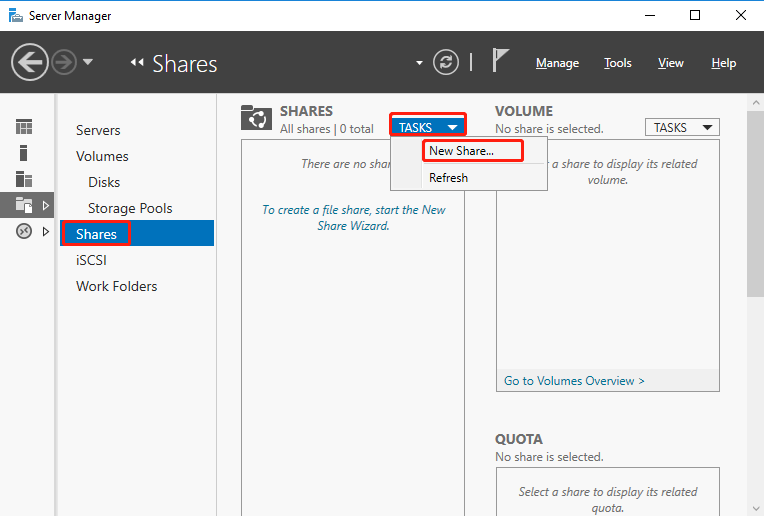This screenshot has width=764, height=516.
Task: Open the Manage menu
Action: click(x=557, y=63)
